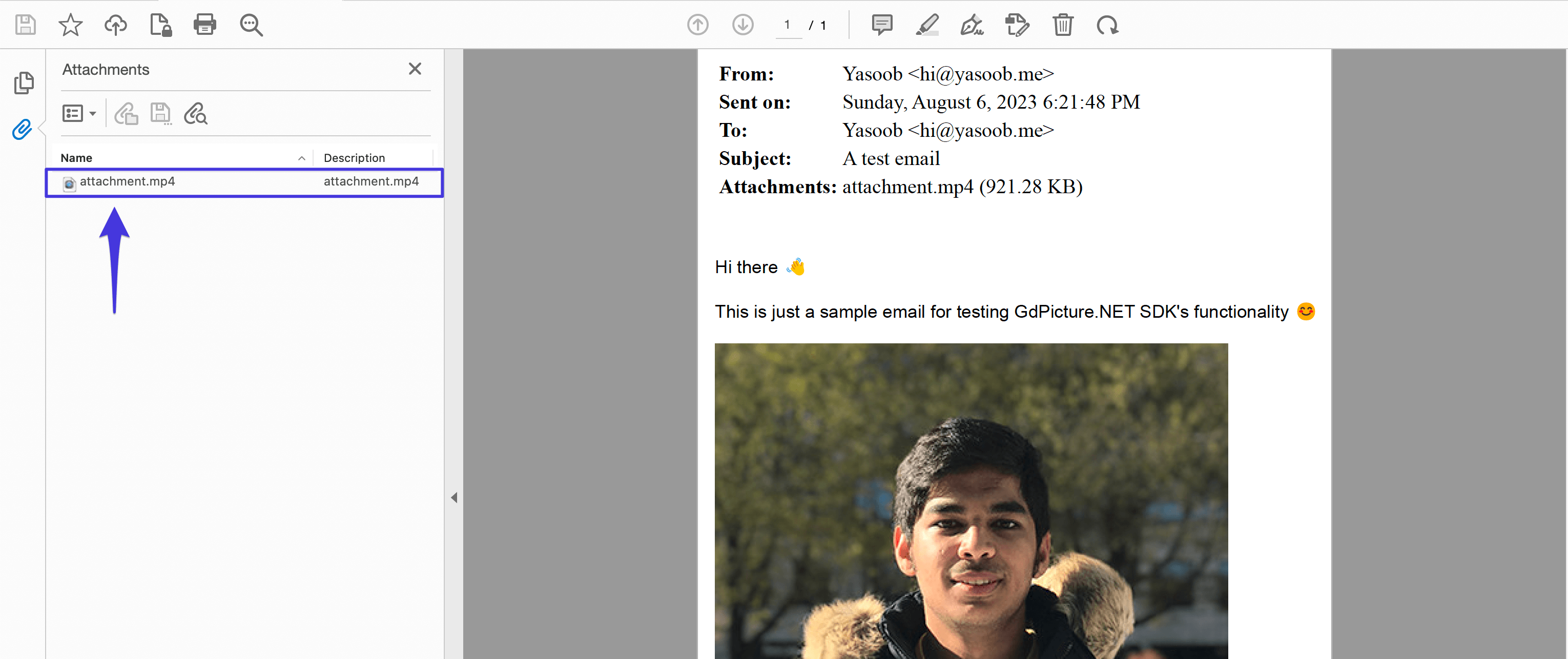This screenshot has width=1568, height=659.
Task: Toggle the favorite star for this document
Action: [x=70, y=25]
